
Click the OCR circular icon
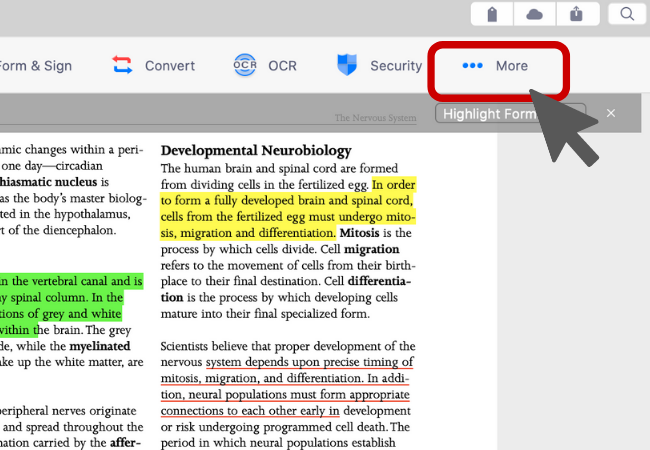245,65
